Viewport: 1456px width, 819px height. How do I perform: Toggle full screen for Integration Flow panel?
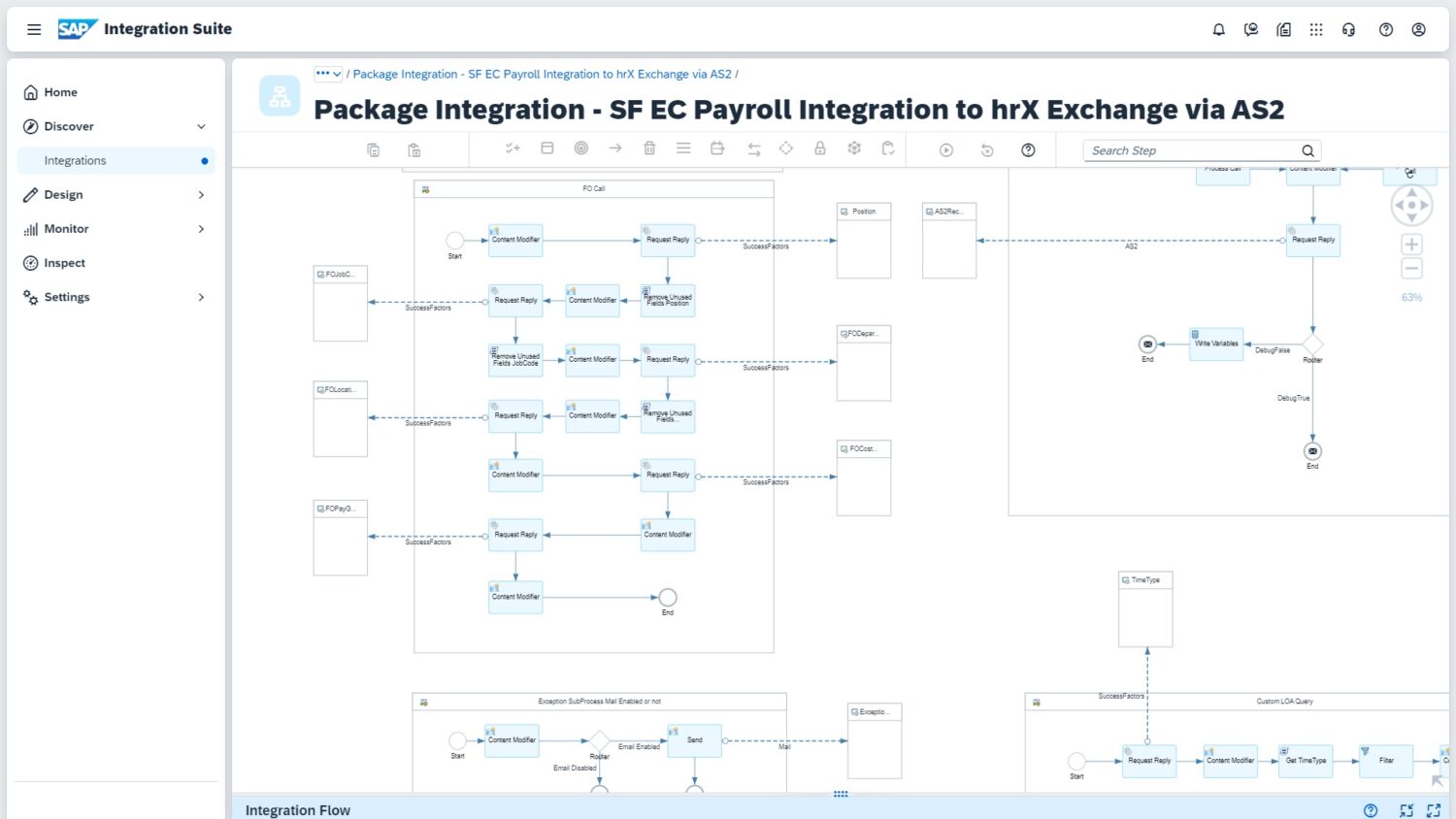click(x=1434, y=810)
